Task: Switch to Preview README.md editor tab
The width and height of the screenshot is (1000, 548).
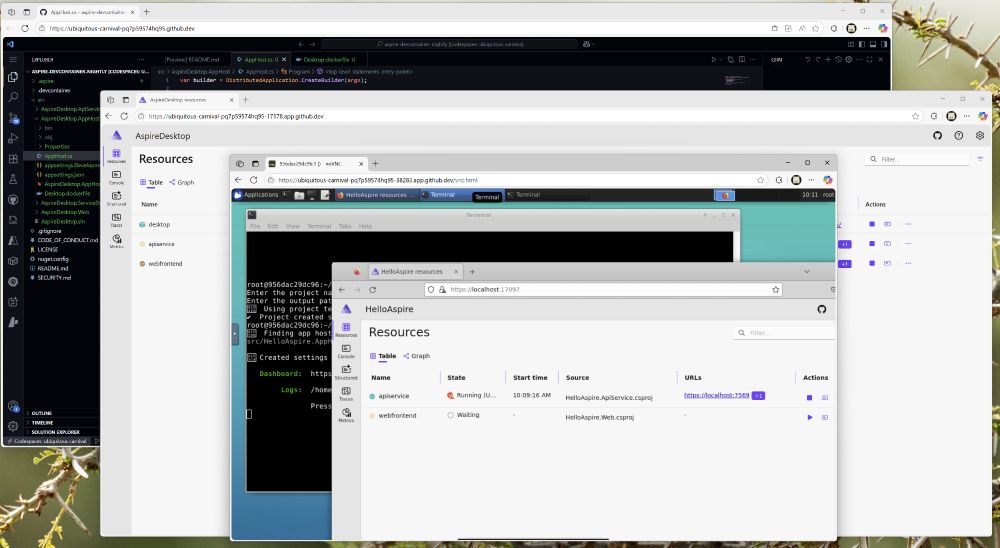Action: pyautogui.click(x=191, y=59)
